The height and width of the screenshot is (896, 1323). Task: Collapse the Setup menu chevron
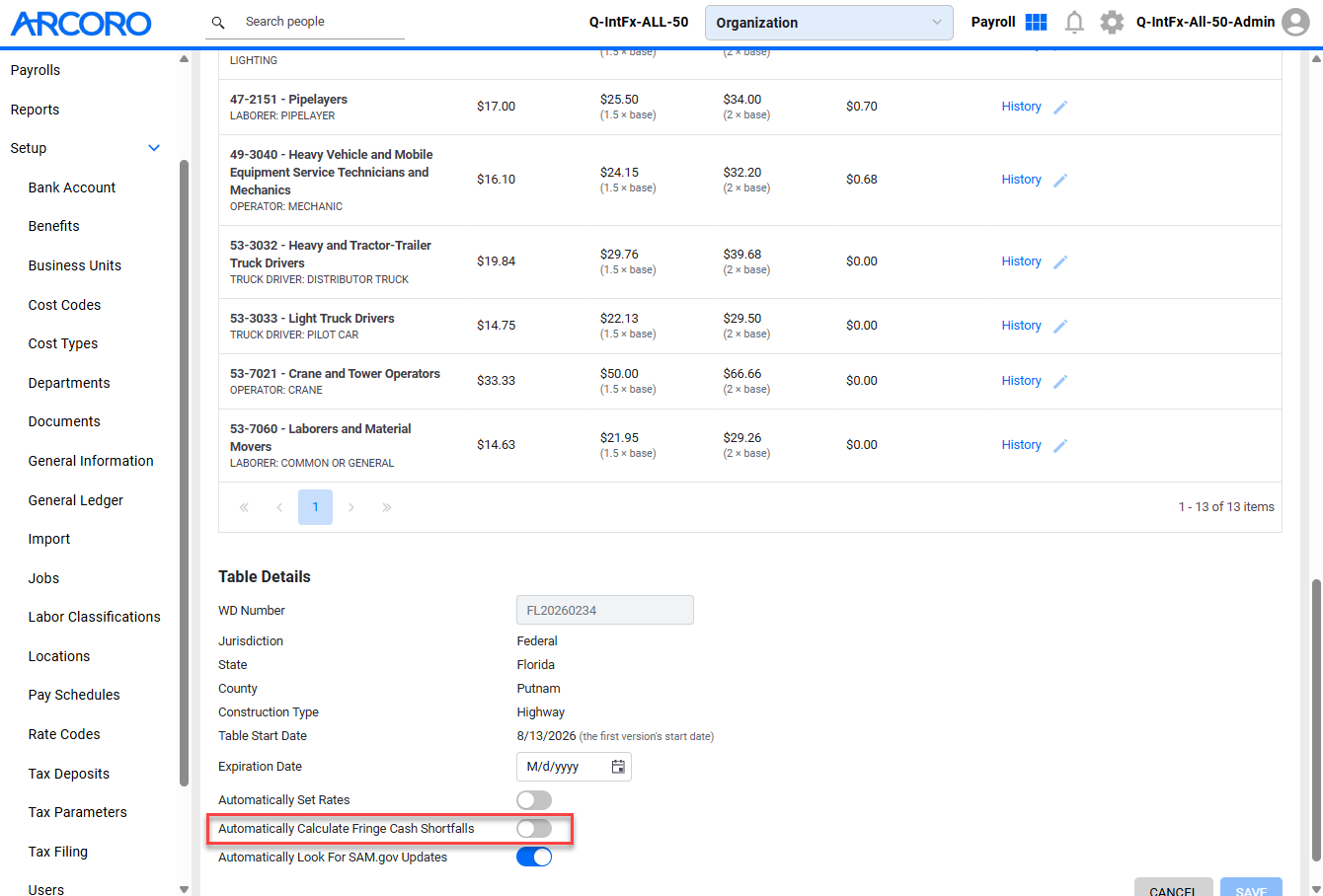154,148
